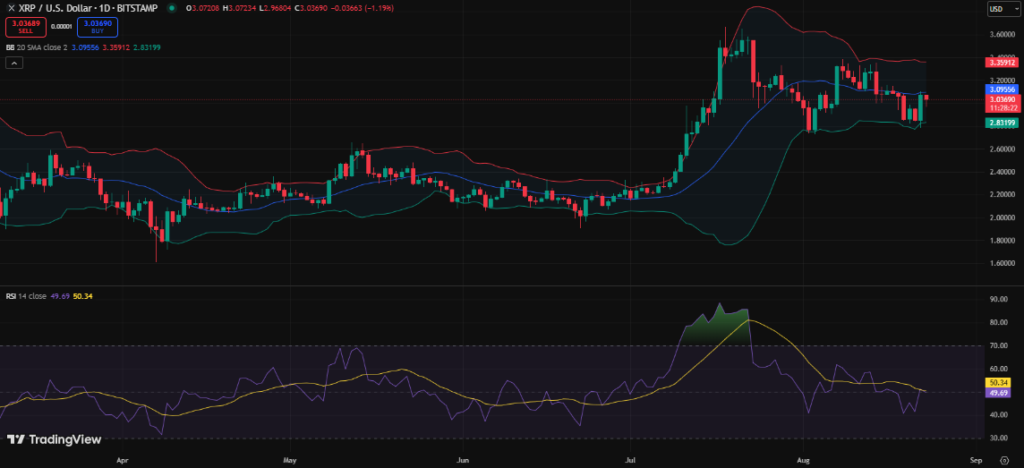Click the 2.20000 price axis label

click(x=1001, y=195)
